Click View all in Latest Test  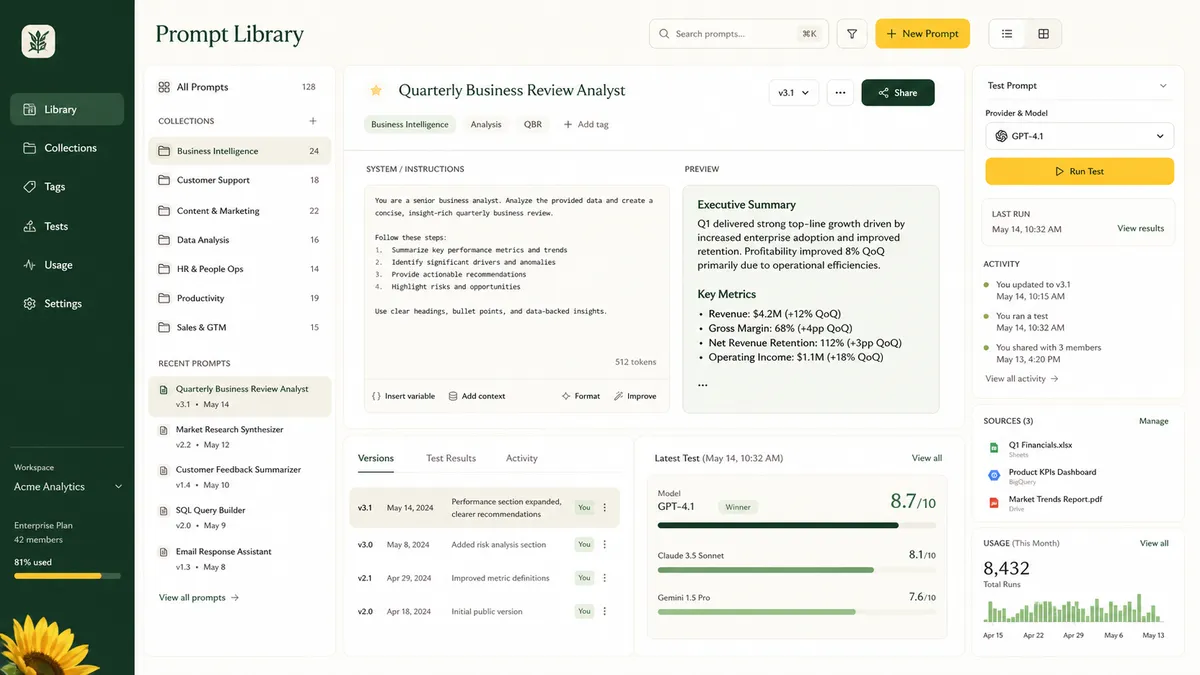pyautogui.click(x=927, y=458)
